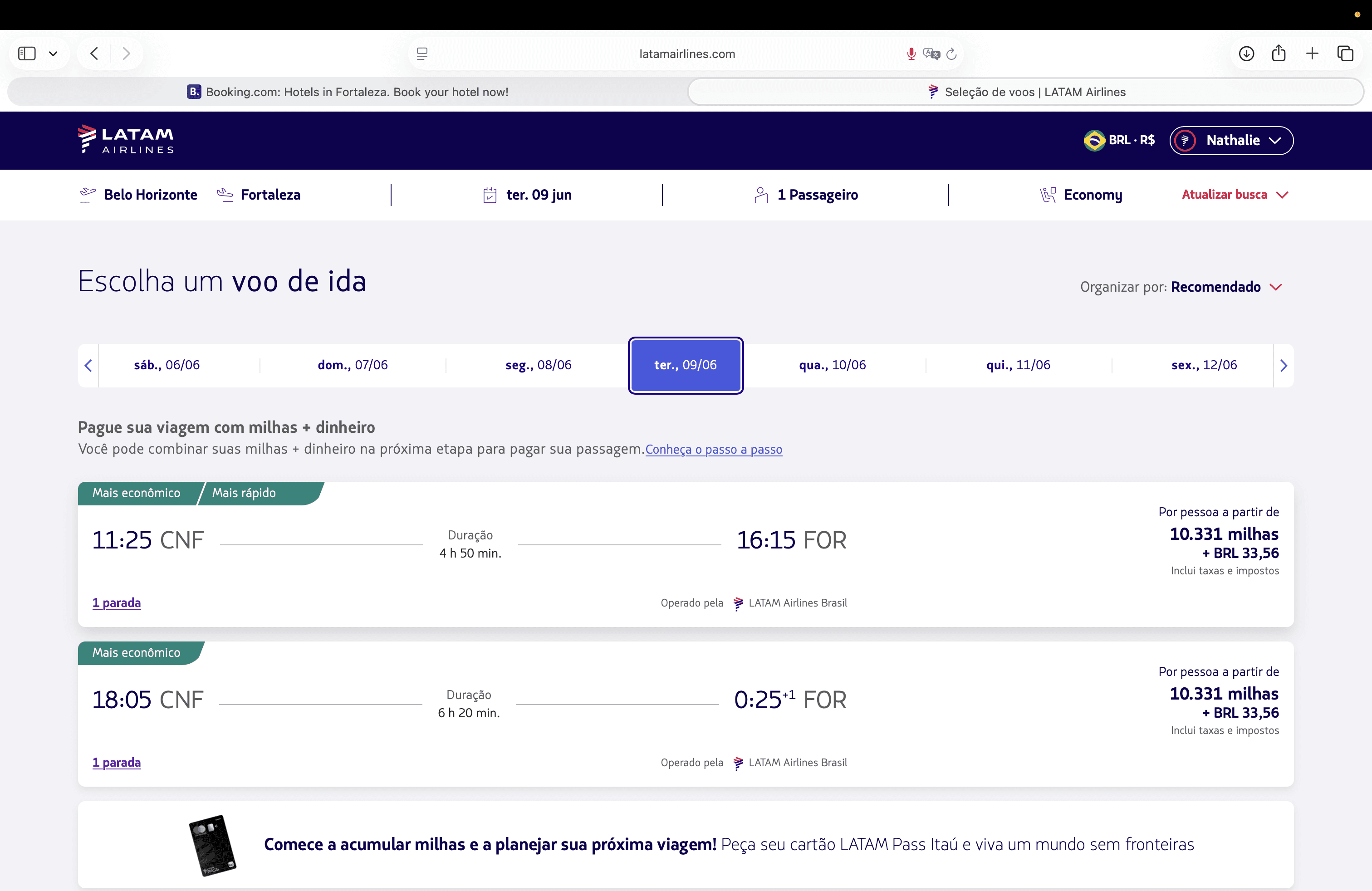Click the LATAM Pass Itaú card image

tap(213, 845)
